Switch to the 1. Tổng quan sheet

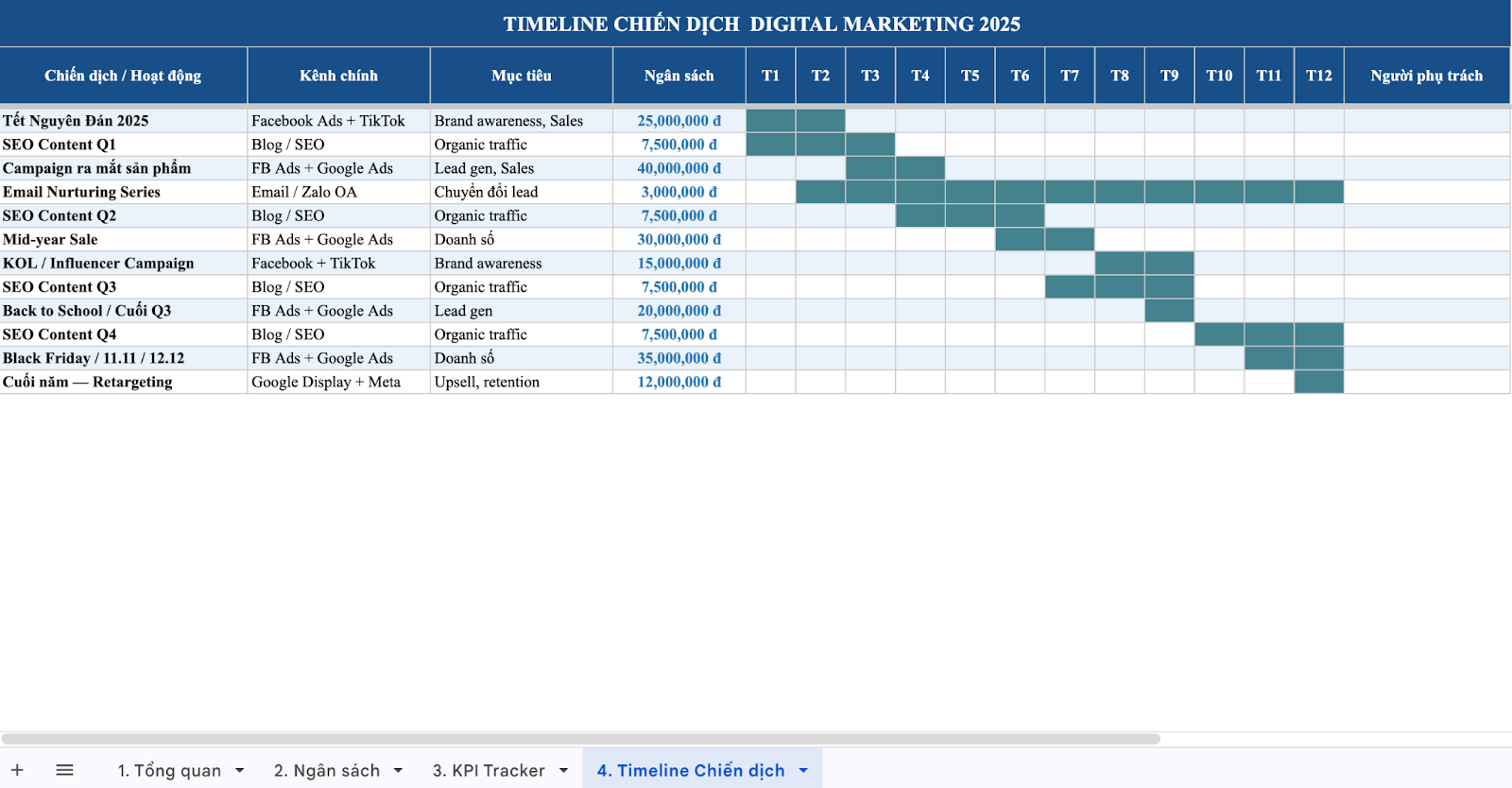coord(169,771)
